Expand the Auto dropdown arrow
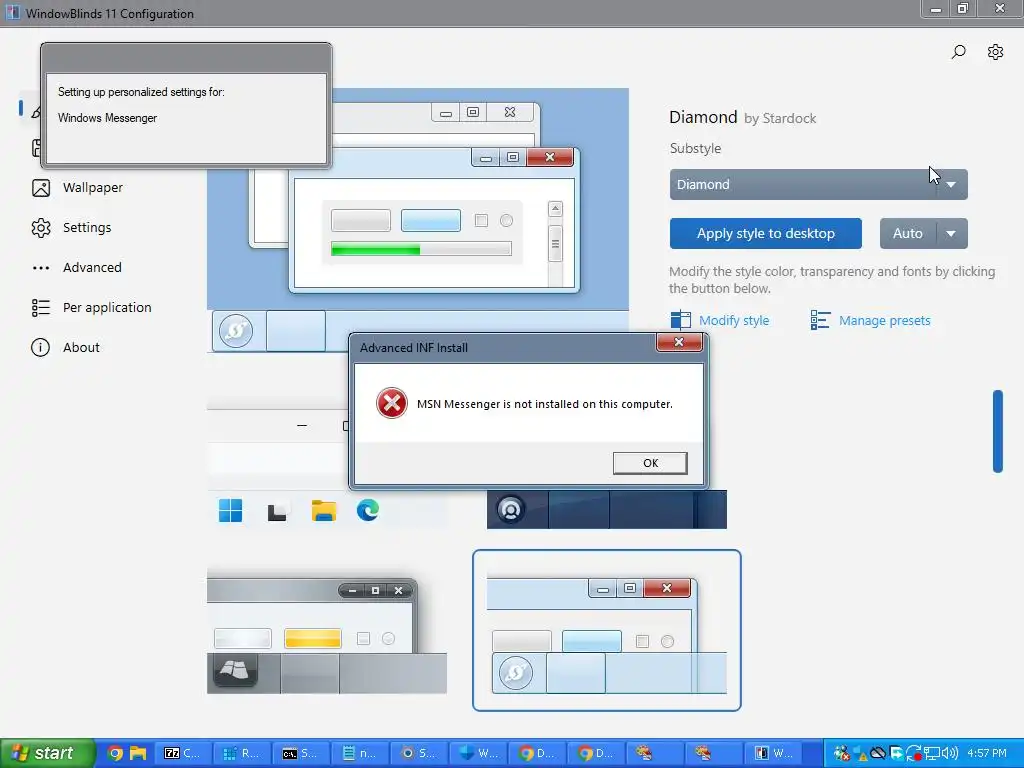Viewport: 1024px width, 768px height. pos(952,233)
